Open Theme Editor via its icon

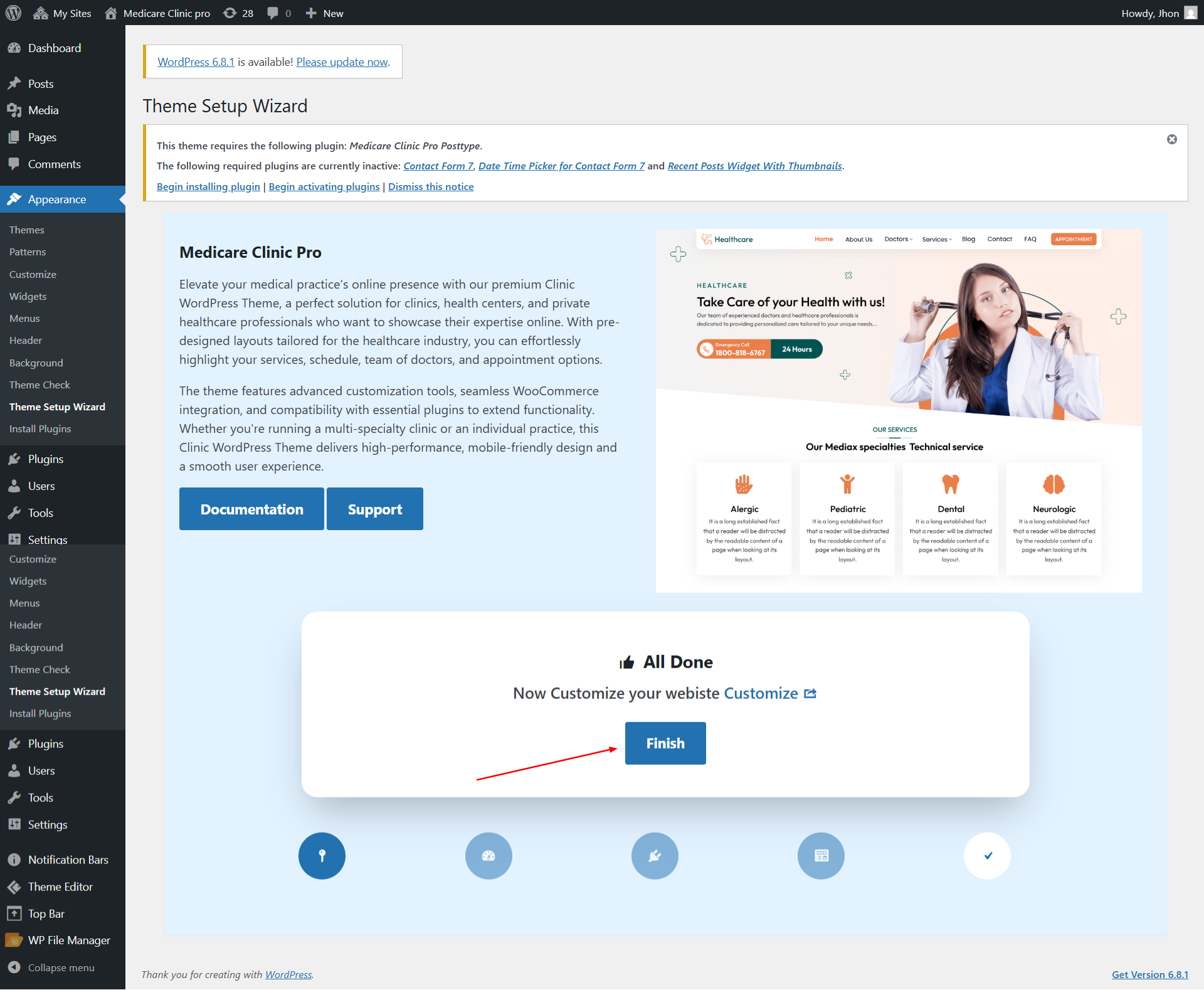click(14, 887)
